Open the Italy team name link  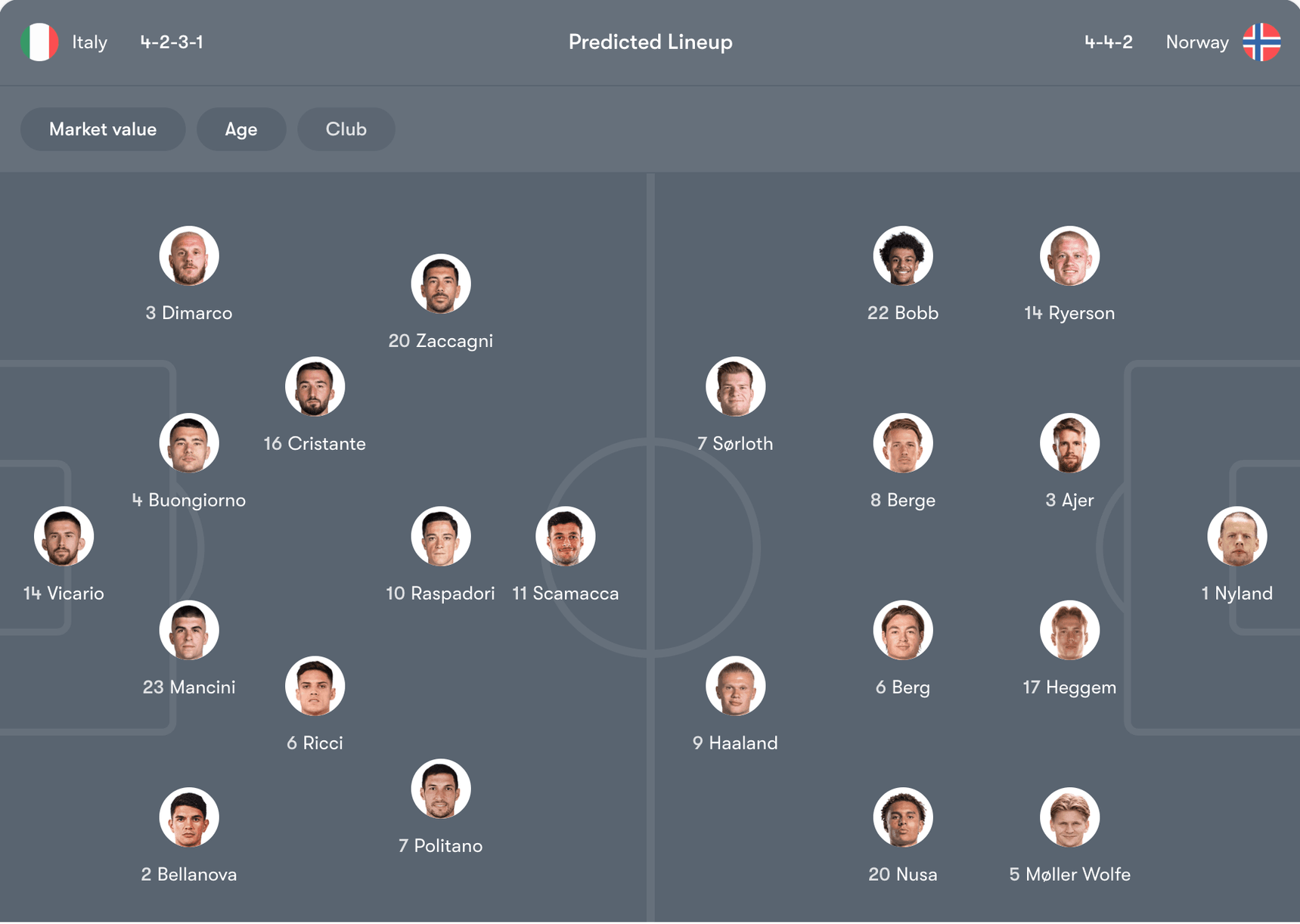89,42
